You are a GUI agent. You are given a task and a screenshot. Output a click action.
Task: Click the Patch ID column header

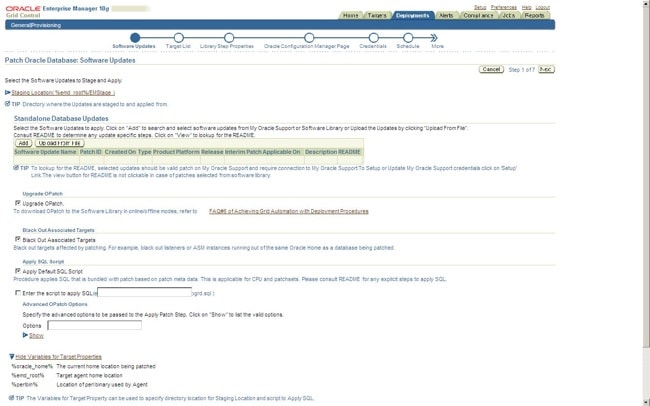pos(91,152)
